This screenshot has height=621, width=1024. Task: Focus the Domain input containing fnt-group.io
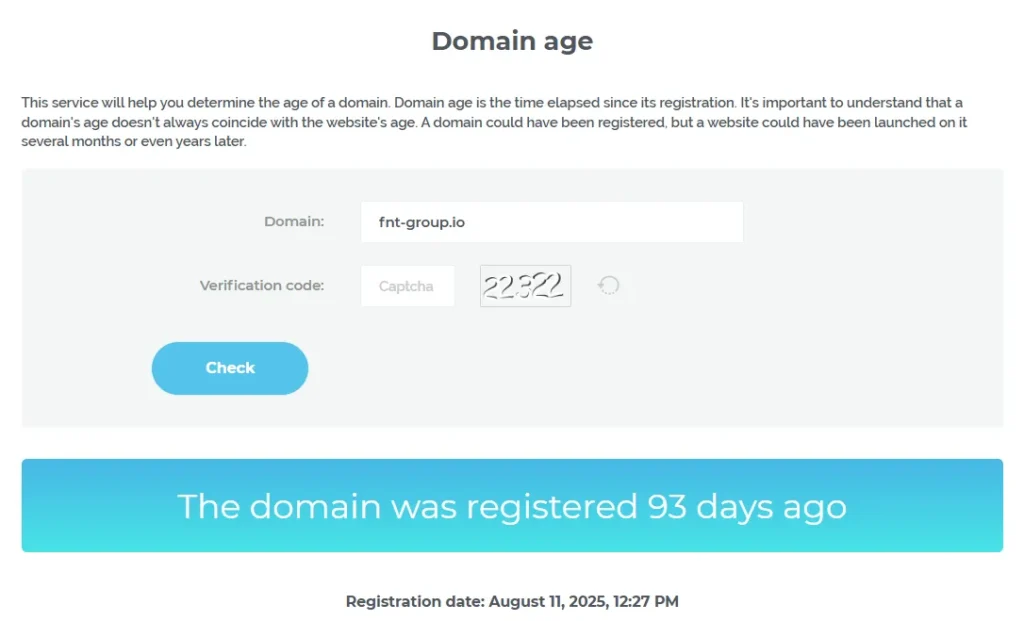(x=551, y=222)
